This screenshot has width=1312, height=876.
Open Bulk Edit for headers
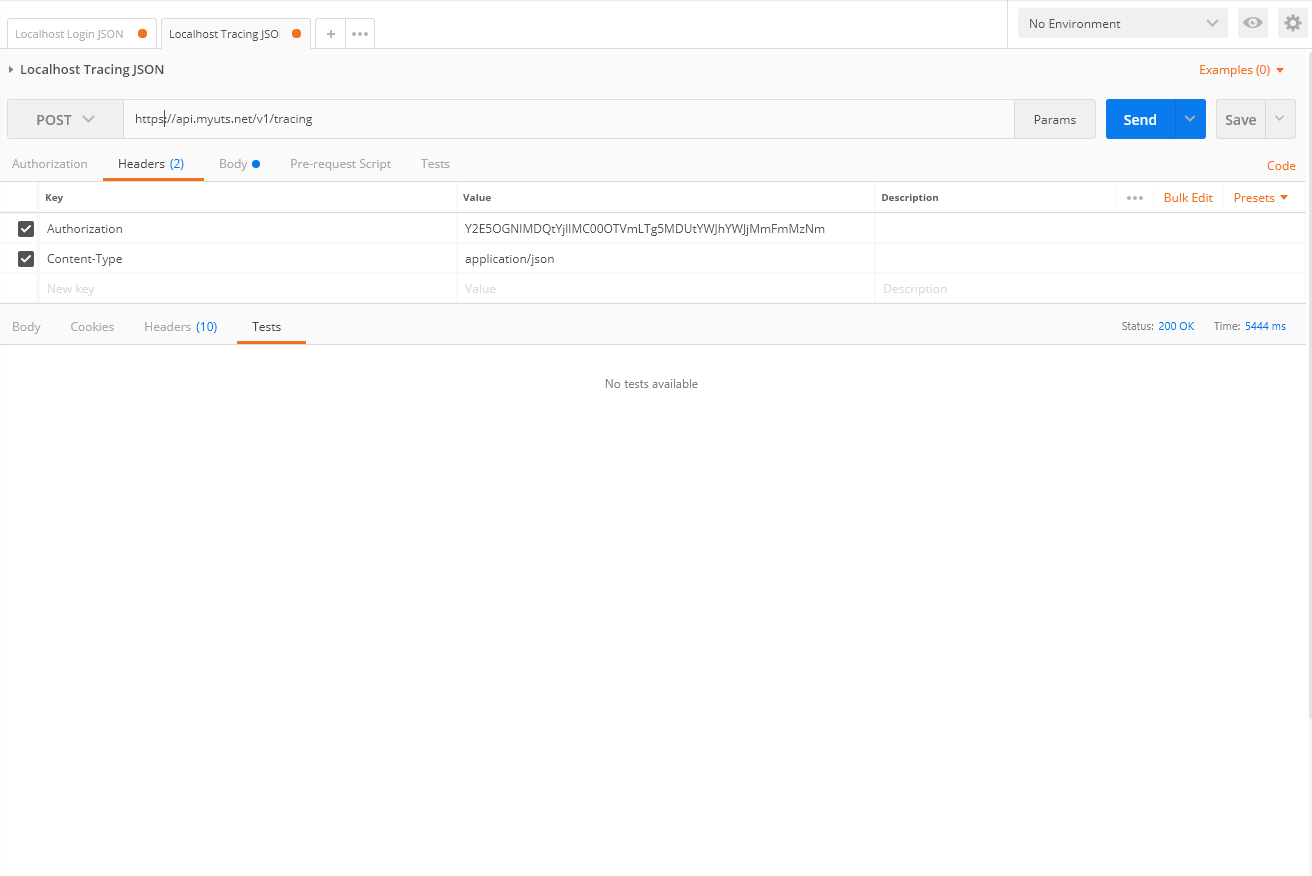coord(1188,197)
